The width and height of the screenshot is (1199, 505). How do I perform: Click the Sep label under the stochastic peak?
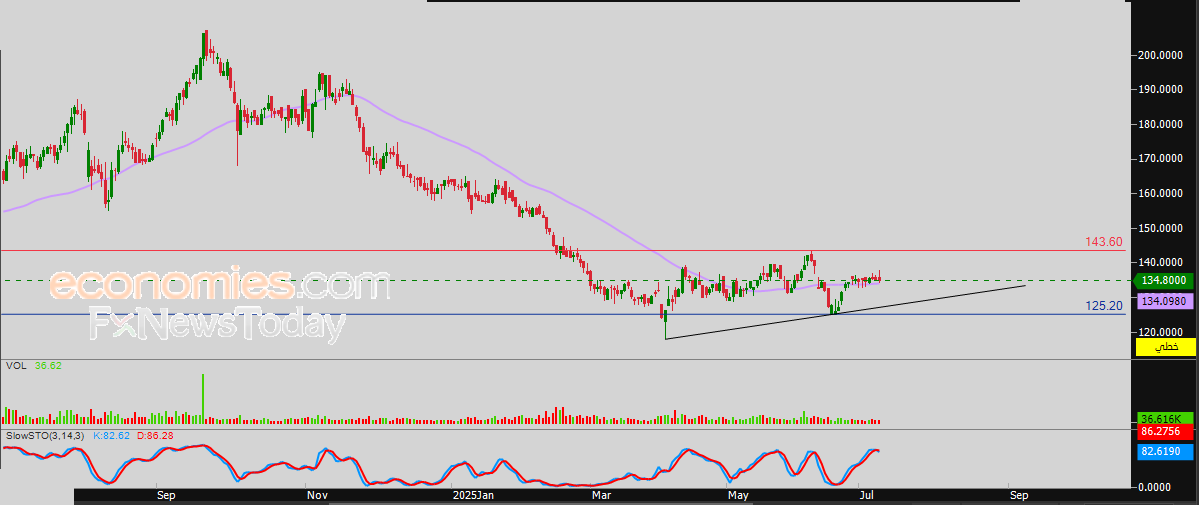click(167, 496)
